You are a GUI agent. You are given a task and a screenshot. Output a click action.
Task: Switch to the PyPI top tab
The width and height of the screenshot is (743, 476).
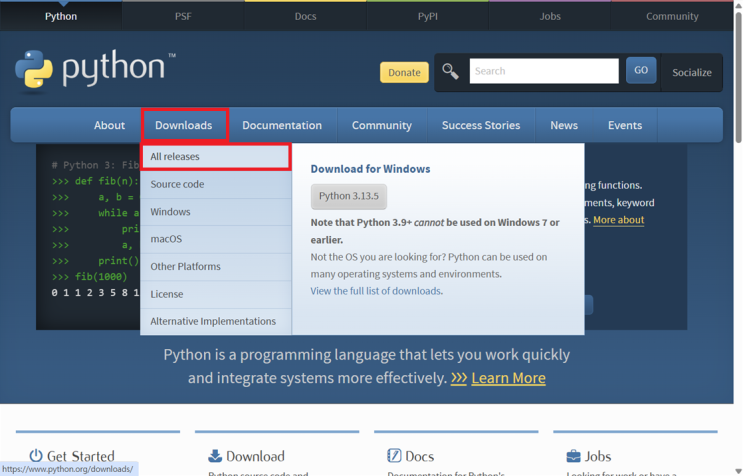click(x=427, y=16)
